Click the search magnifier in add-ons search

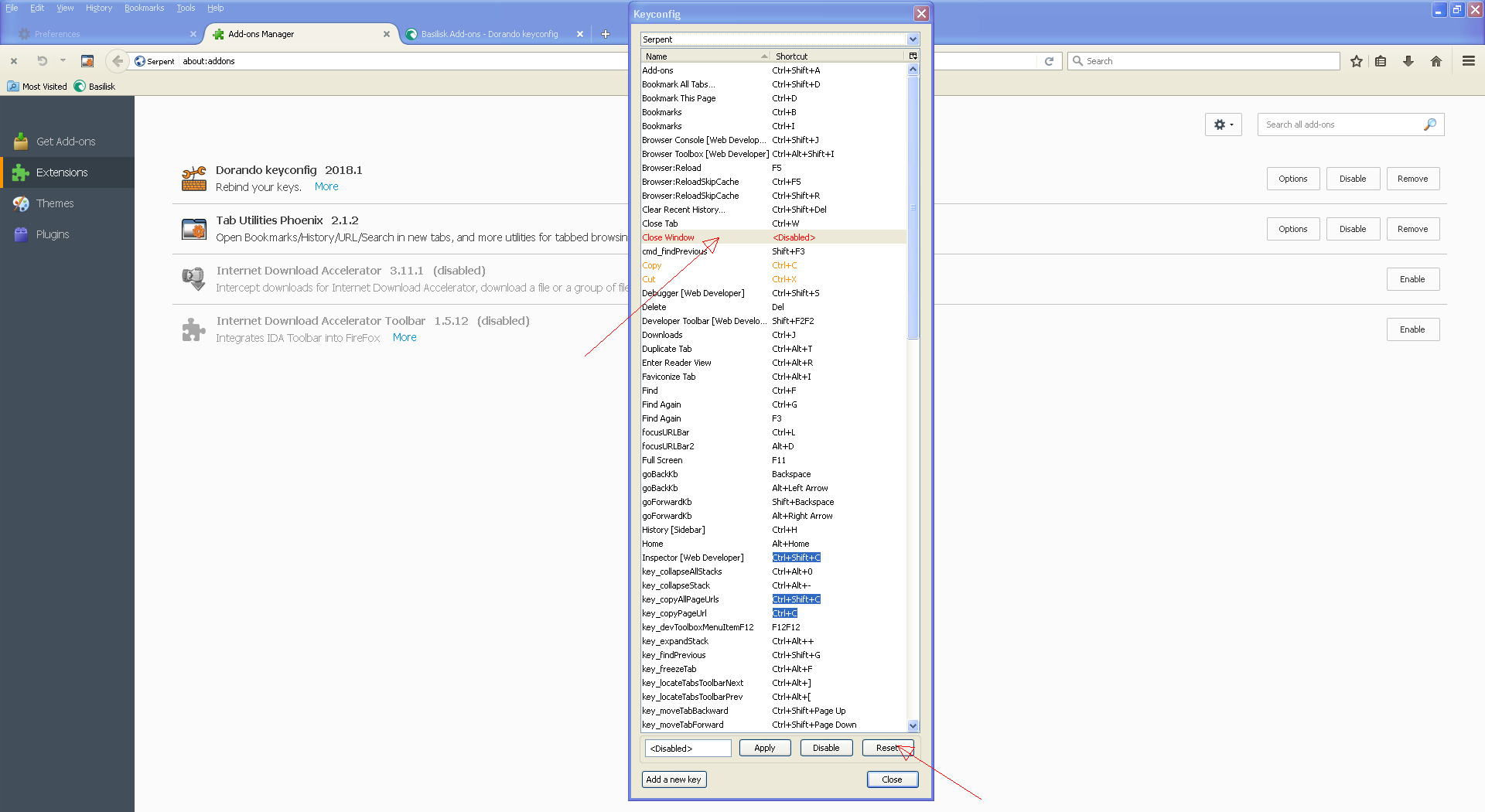1430,125
